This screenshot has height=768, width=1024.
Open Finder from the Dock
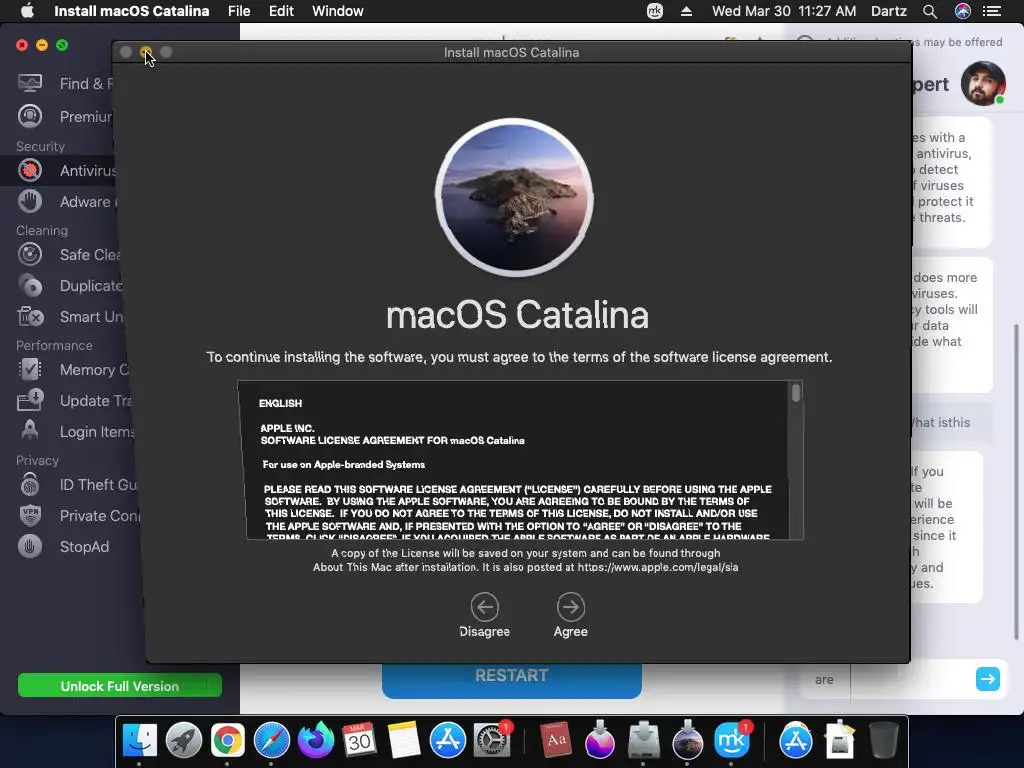coord(140,741)
